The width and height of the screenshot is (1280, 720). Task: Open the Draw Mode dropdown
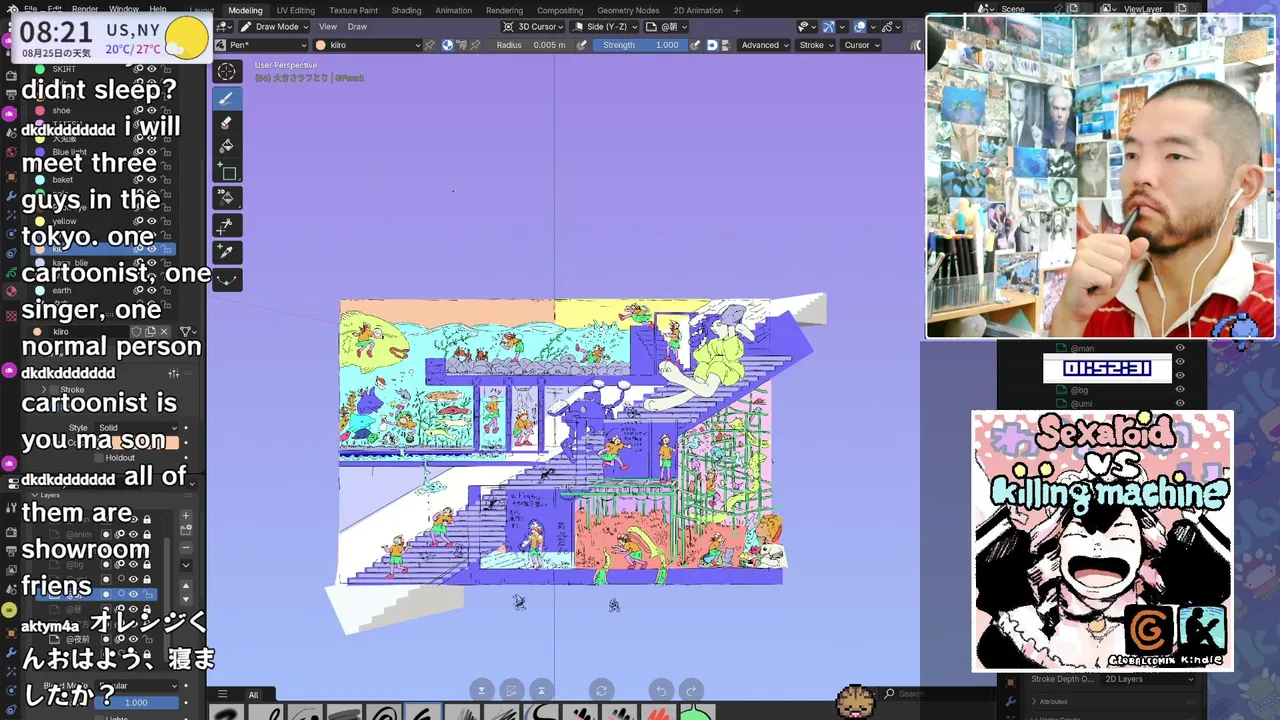274,27
